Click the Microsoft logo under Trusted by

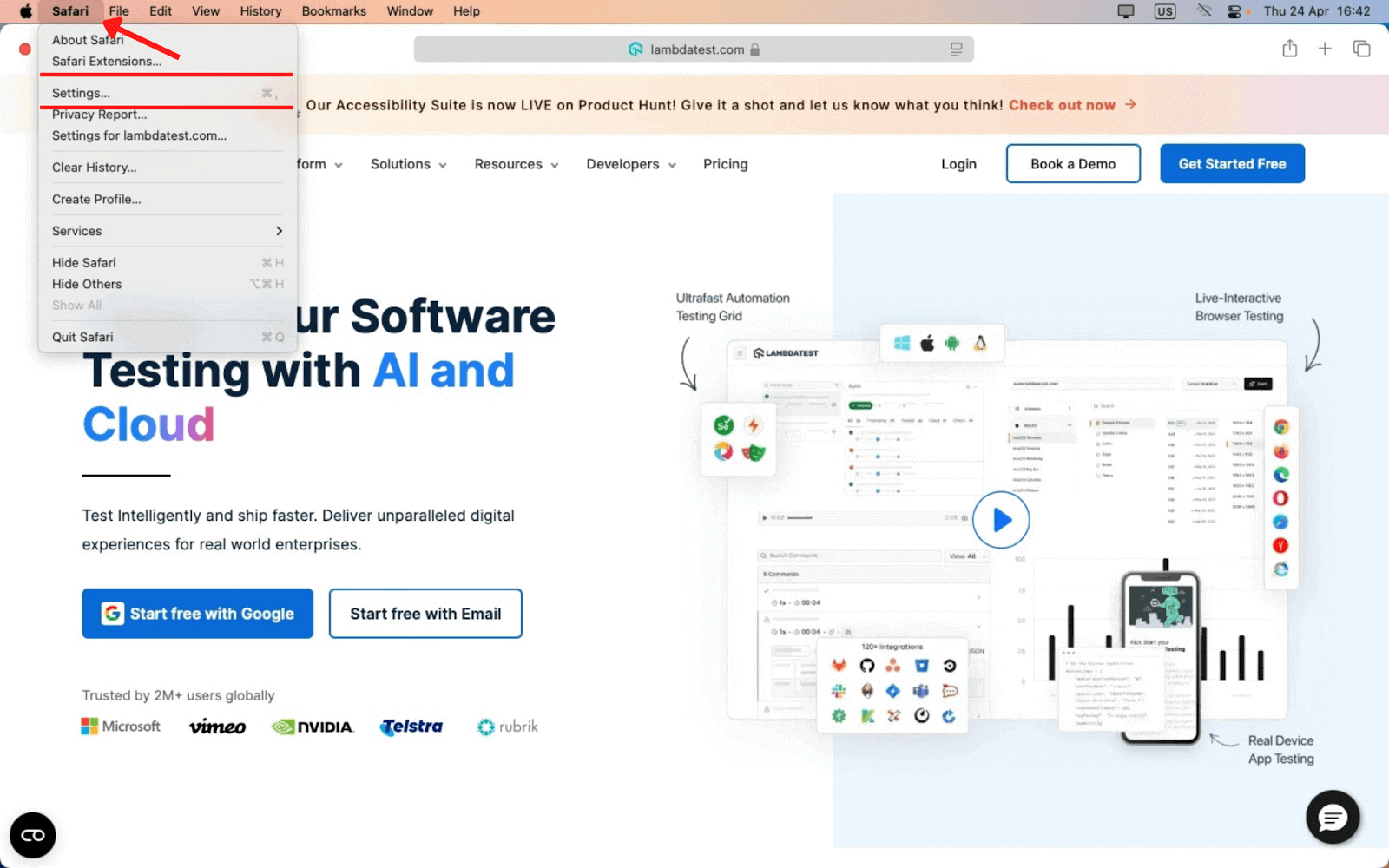(x=121, y=727)
